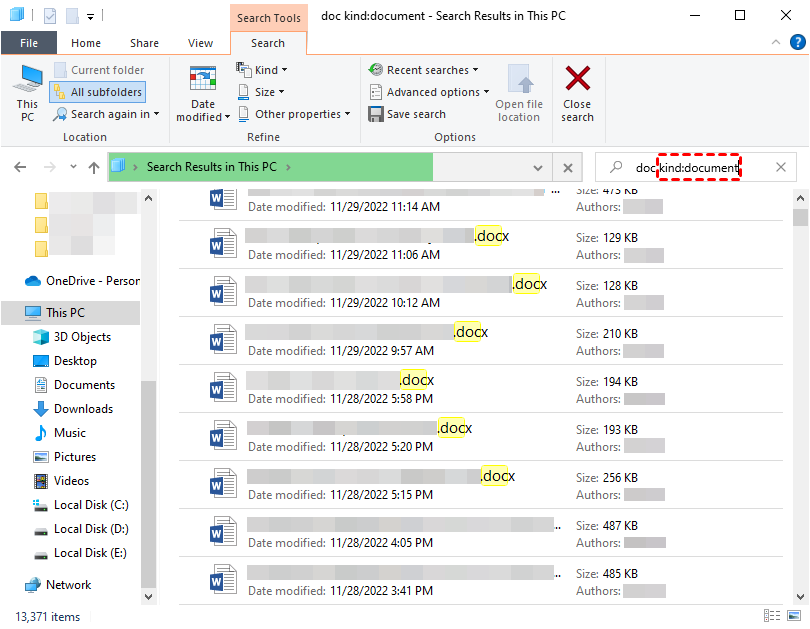
Task: Click the Date modified calendar icon
Action: pyautogui.click(x=203, y=80)
